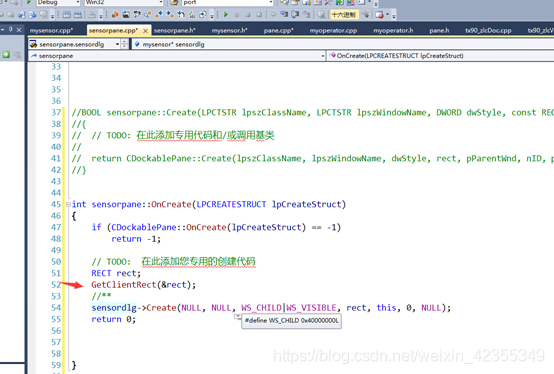Screen dimensions: 554x374
Task: Click the restart debugging icon
Action: [x=259, y=14]
